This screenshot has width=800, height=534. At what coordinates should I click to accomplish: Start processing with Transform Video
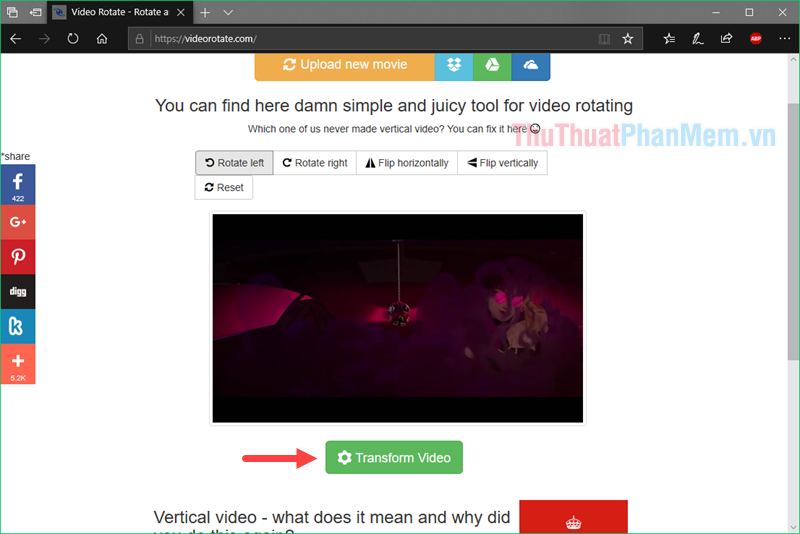(394, 457)
